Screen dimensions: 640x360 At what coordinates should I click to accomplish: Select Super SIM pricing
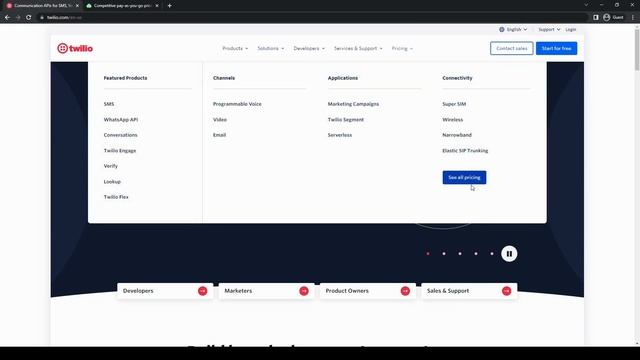[x=454, y=104]
